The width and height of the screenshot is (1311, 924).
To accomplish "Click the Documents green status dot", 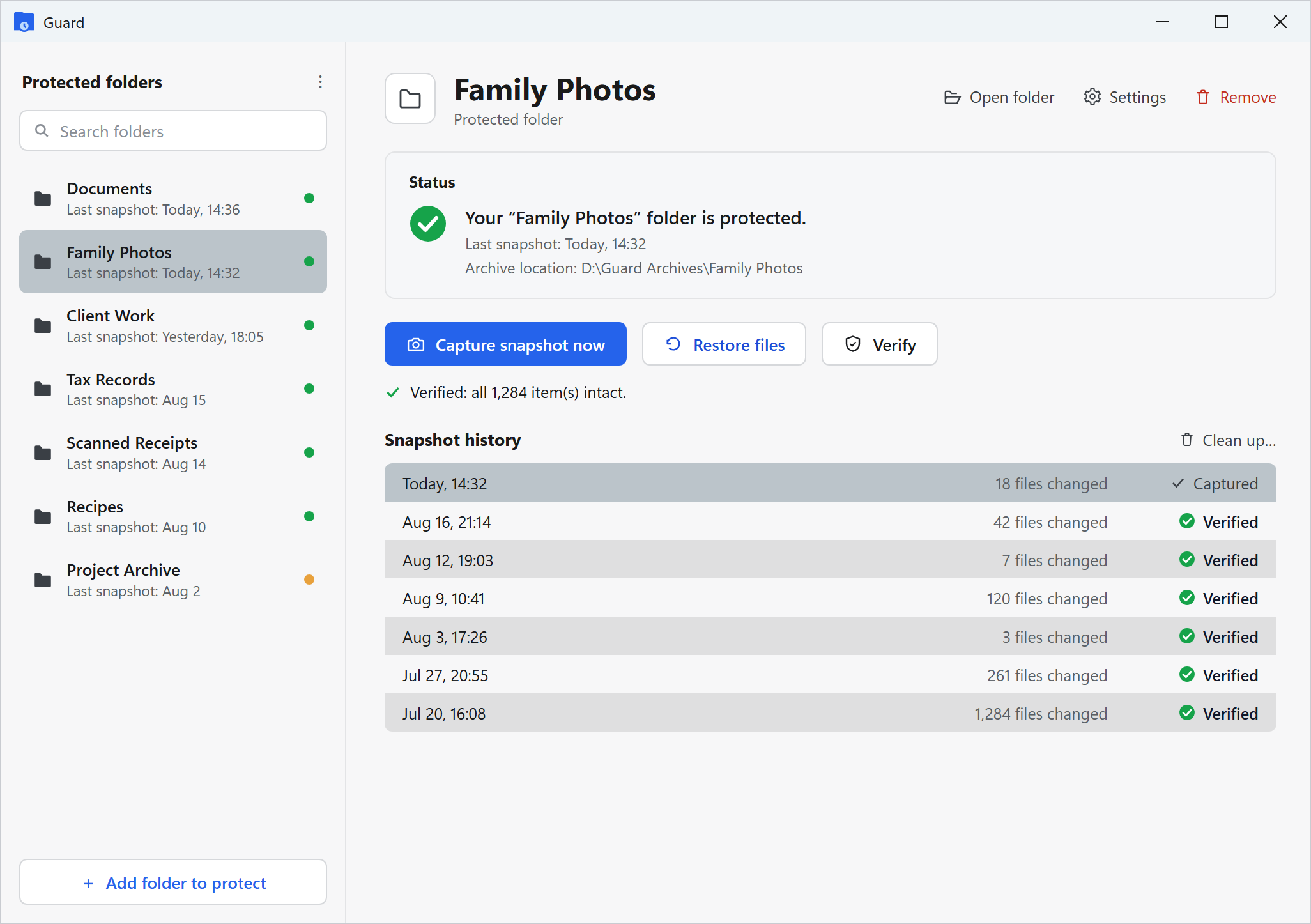I will click(309, 198).
